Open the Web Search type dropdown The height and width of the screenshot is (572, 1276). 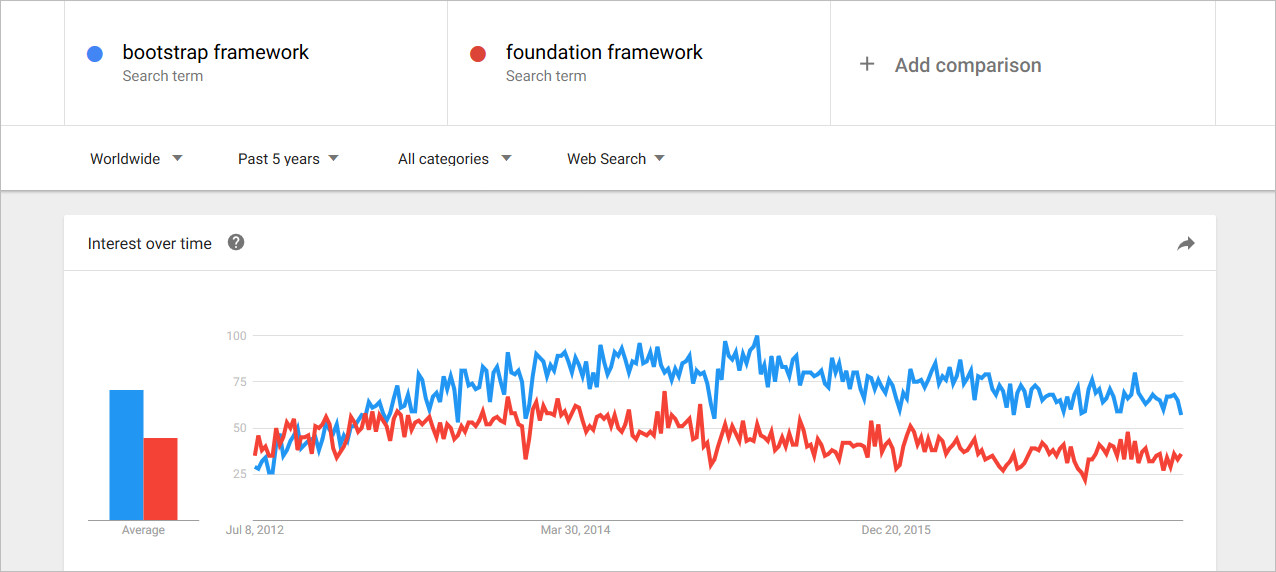(x=615, y=158)
